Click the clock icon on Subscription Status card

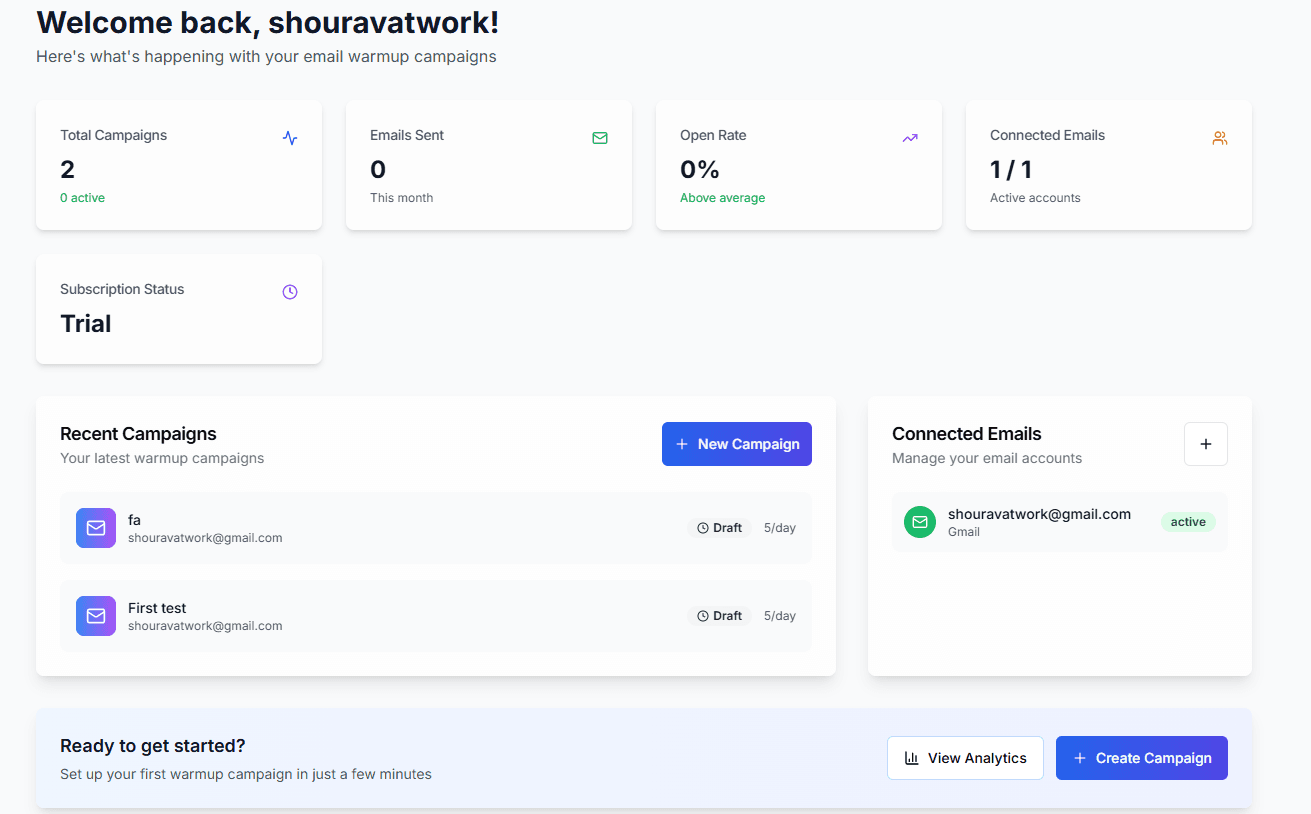[290, 291]
